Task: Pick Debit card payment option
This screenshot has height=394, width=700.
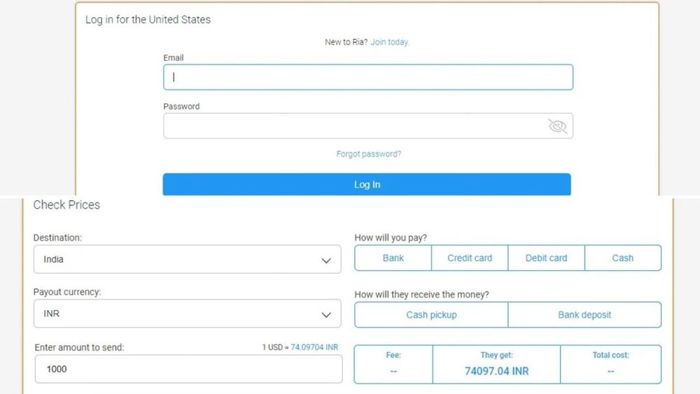Action: coord(546,258)
